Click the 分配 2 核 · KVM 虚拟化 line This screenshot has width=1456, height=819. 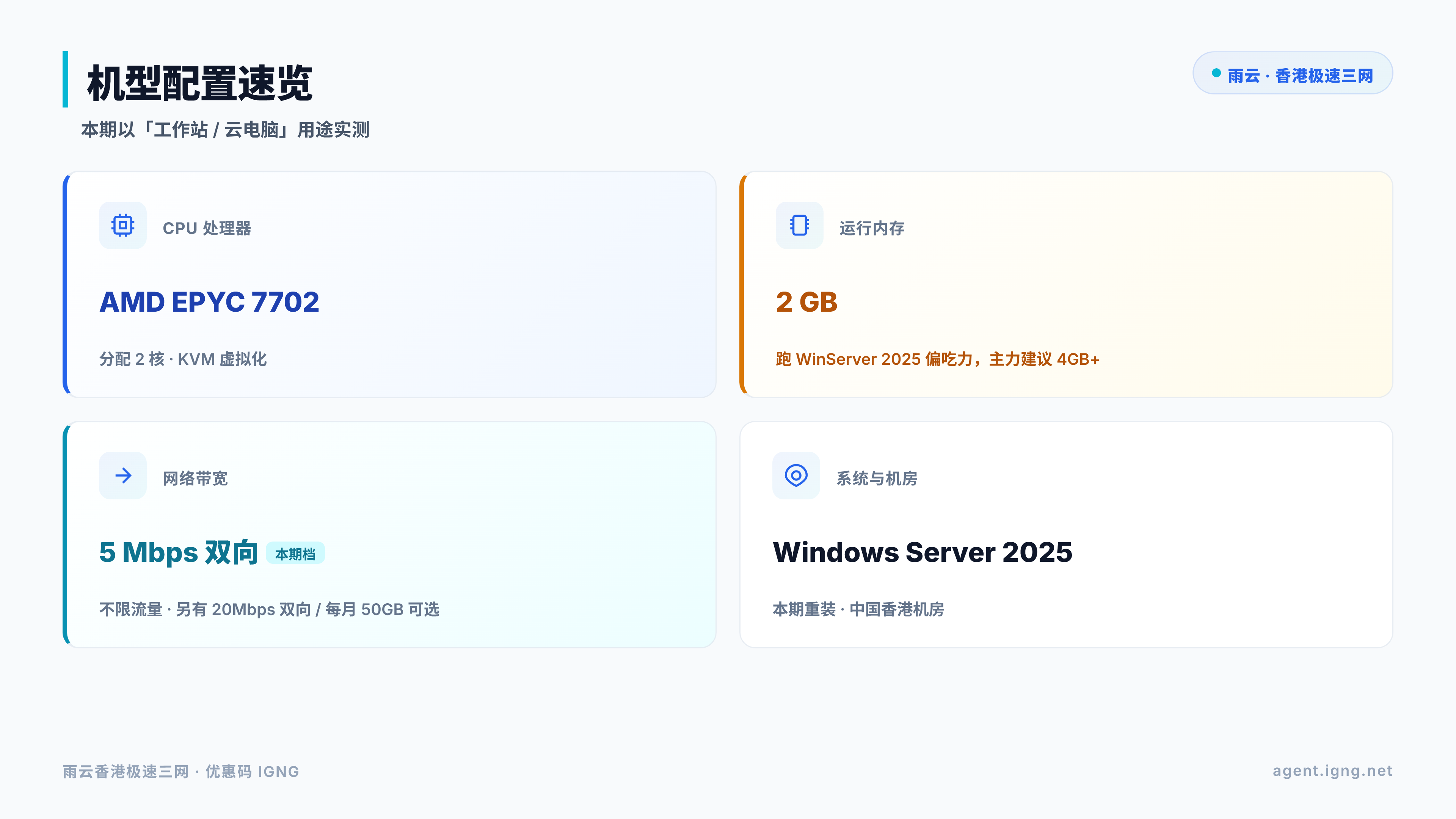(183, 359)
